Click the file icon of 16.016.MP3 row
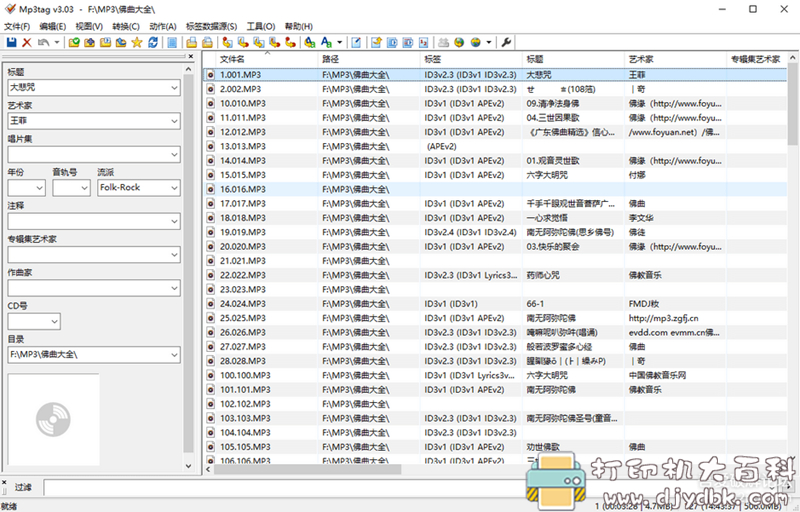This screenshot has width=800, height=512. coord(210,189)
